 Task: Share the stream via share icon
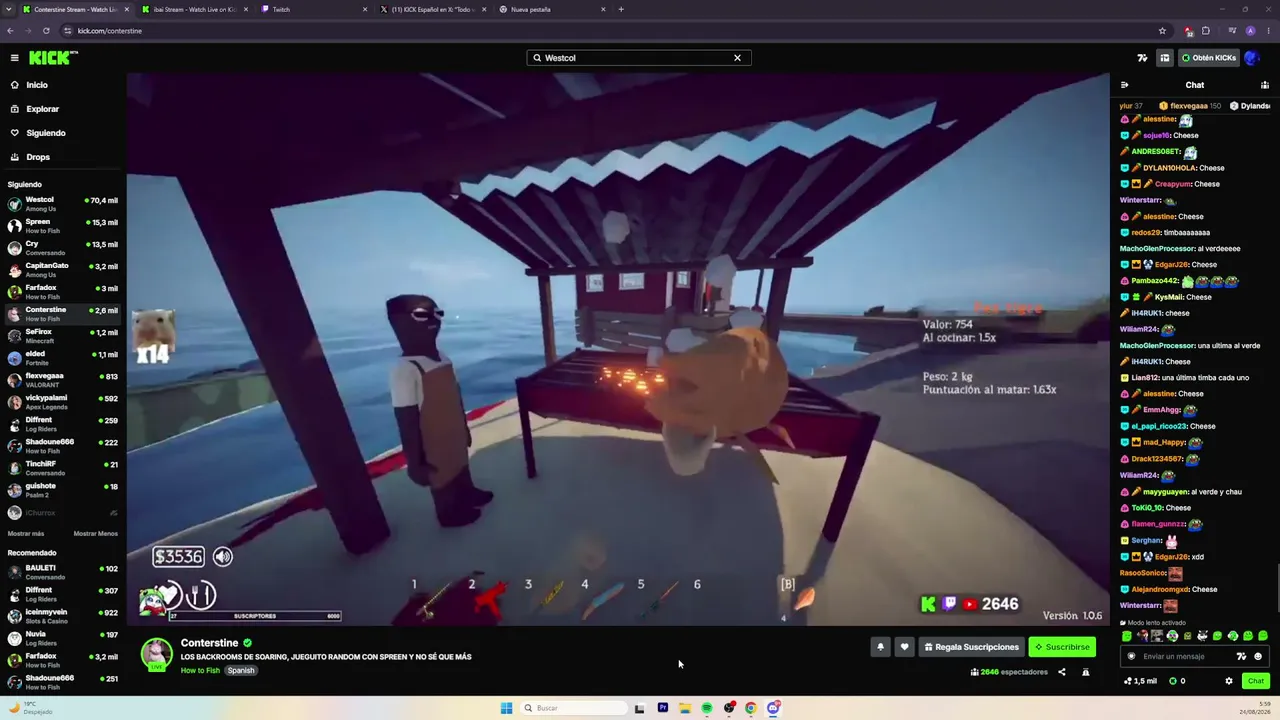(x=1062, y=672)
